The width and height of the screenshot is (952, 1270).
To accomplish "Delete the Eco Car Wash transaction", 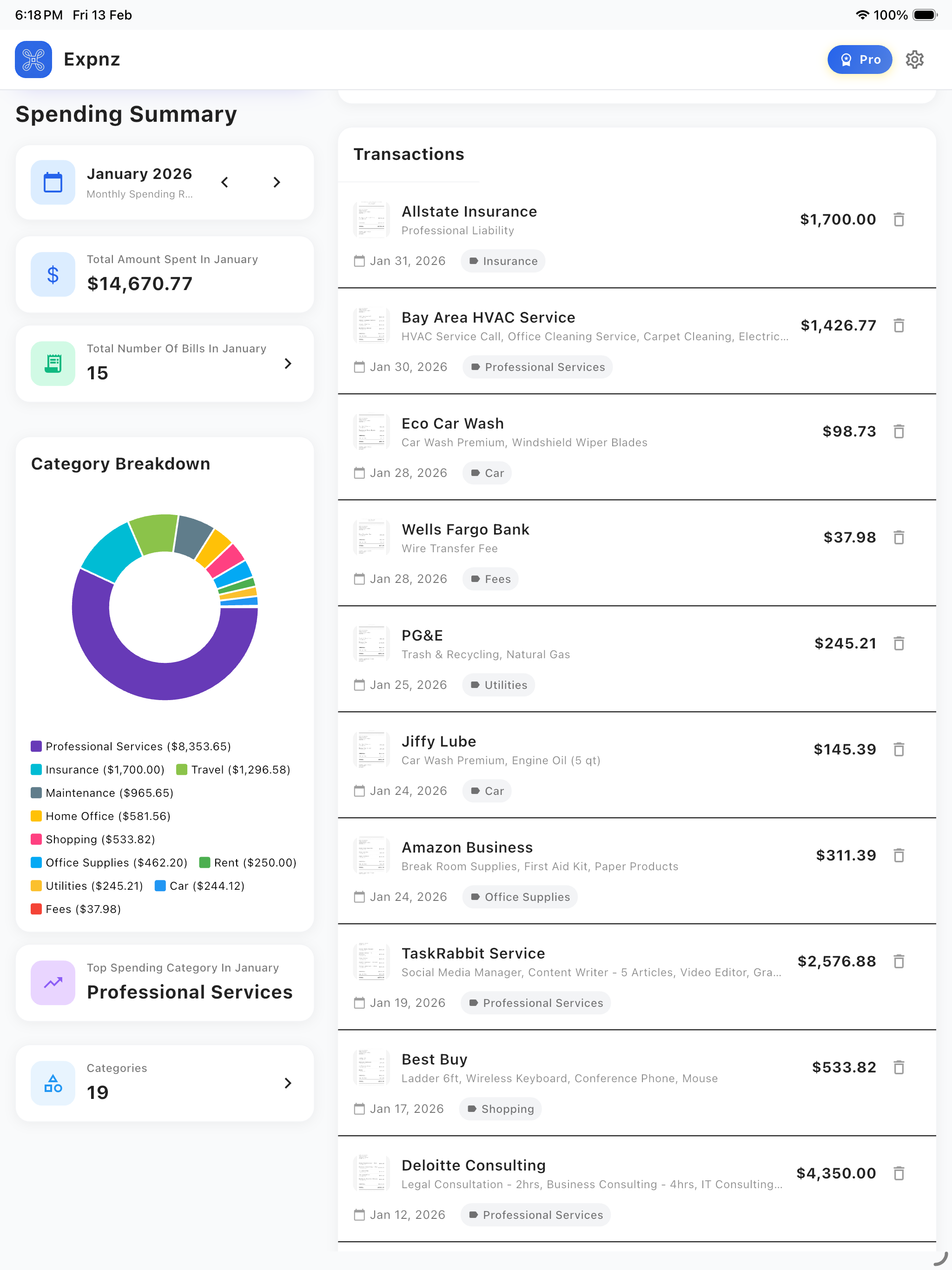I will pos(899,432).
